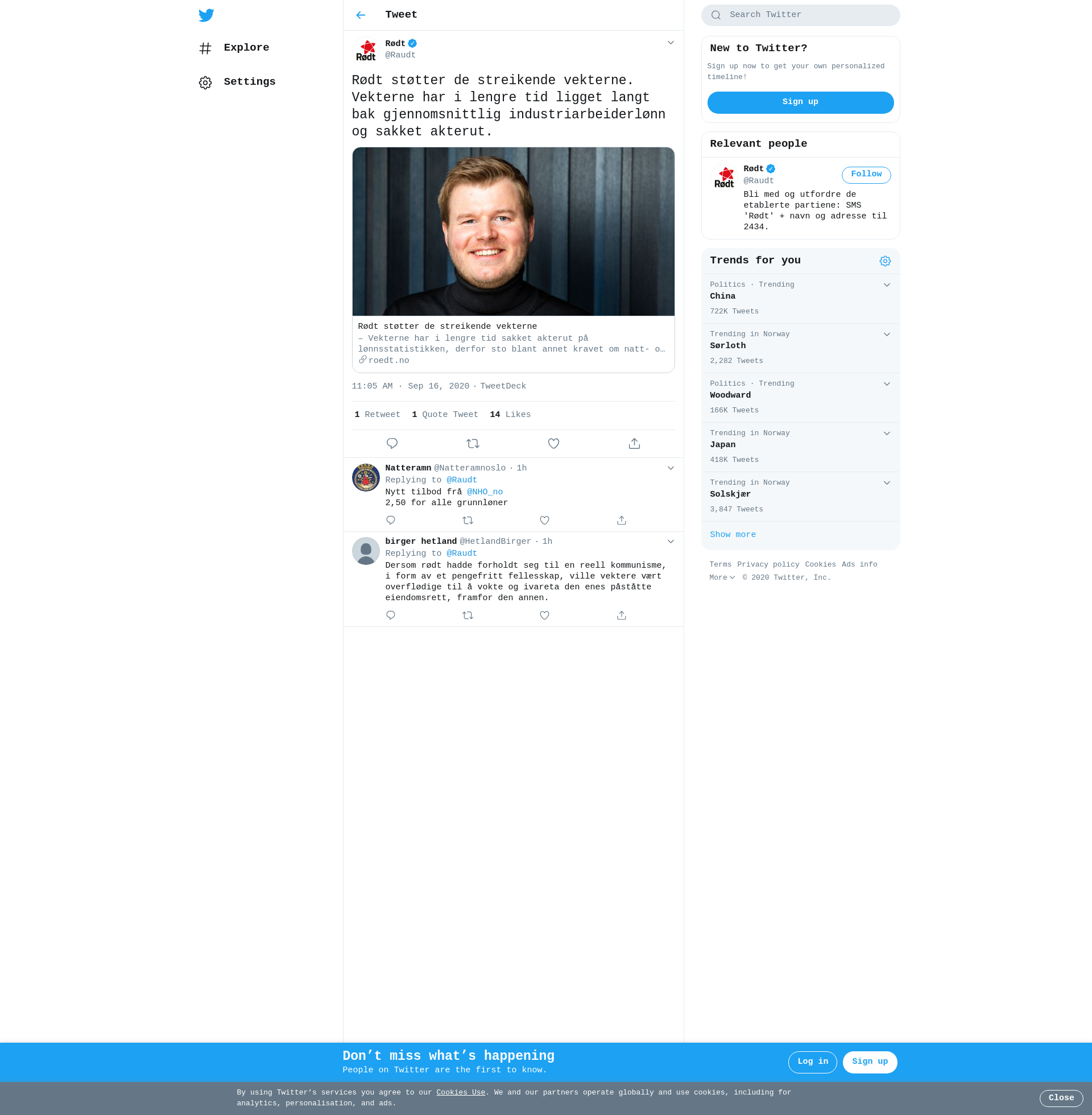Expand options for Japan trend
Viewport: 1092px width, 1115px height.
point(887,433)
